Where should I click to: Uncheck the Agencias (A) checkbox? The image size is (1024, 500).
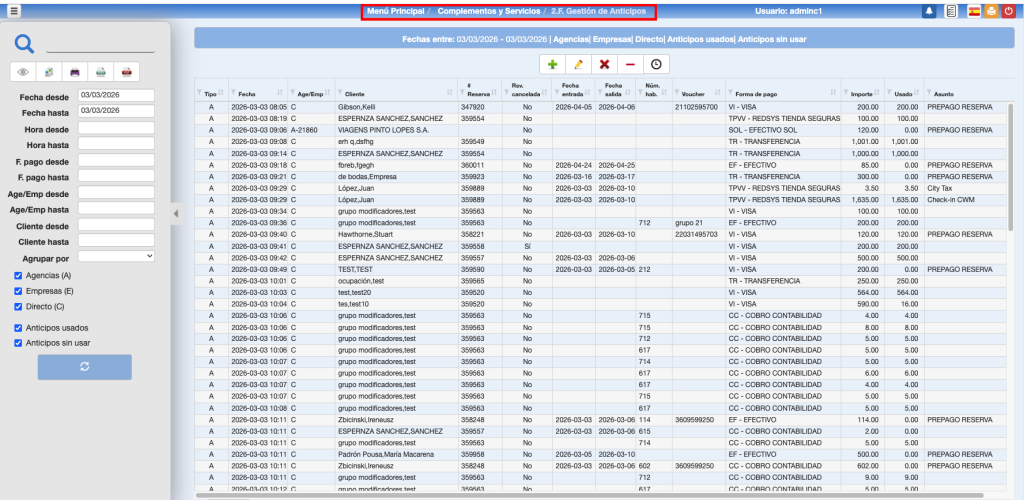click(x=18, y=275)
